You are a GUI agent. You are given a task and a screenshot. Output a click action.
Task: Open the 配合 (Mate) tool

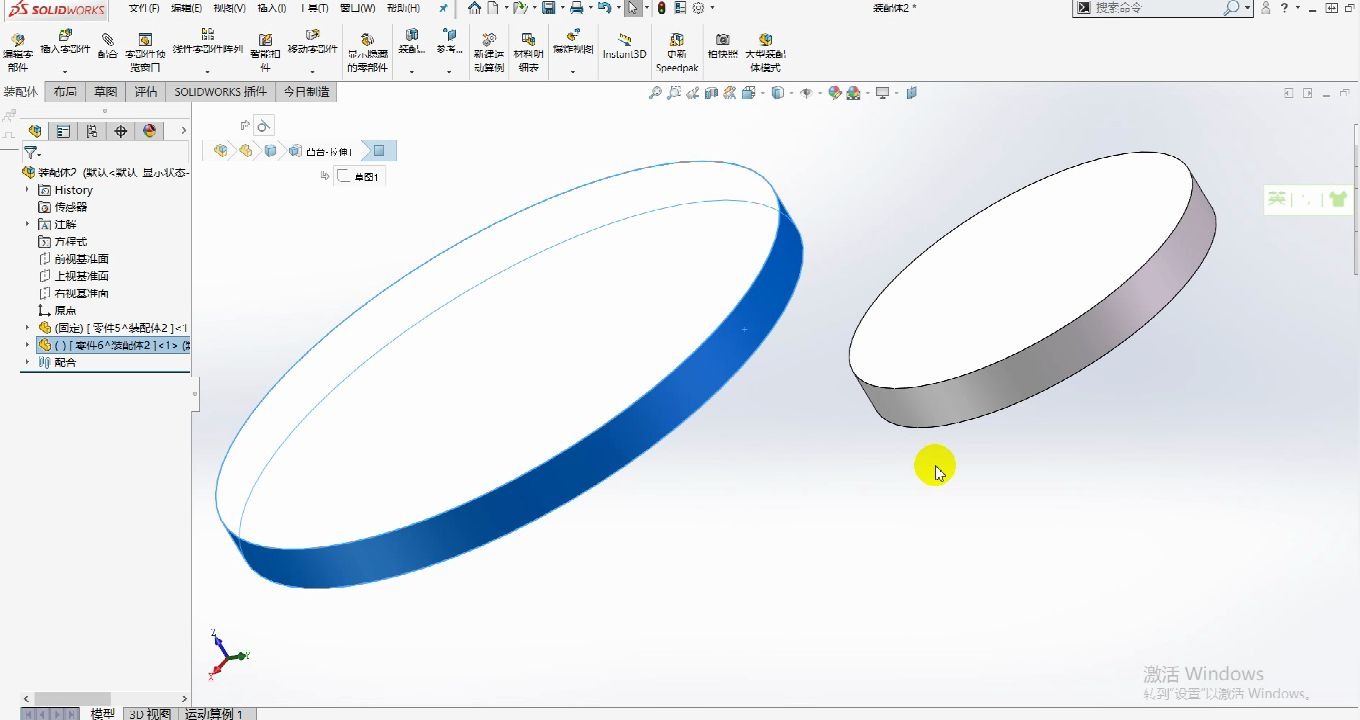(105, 45)
